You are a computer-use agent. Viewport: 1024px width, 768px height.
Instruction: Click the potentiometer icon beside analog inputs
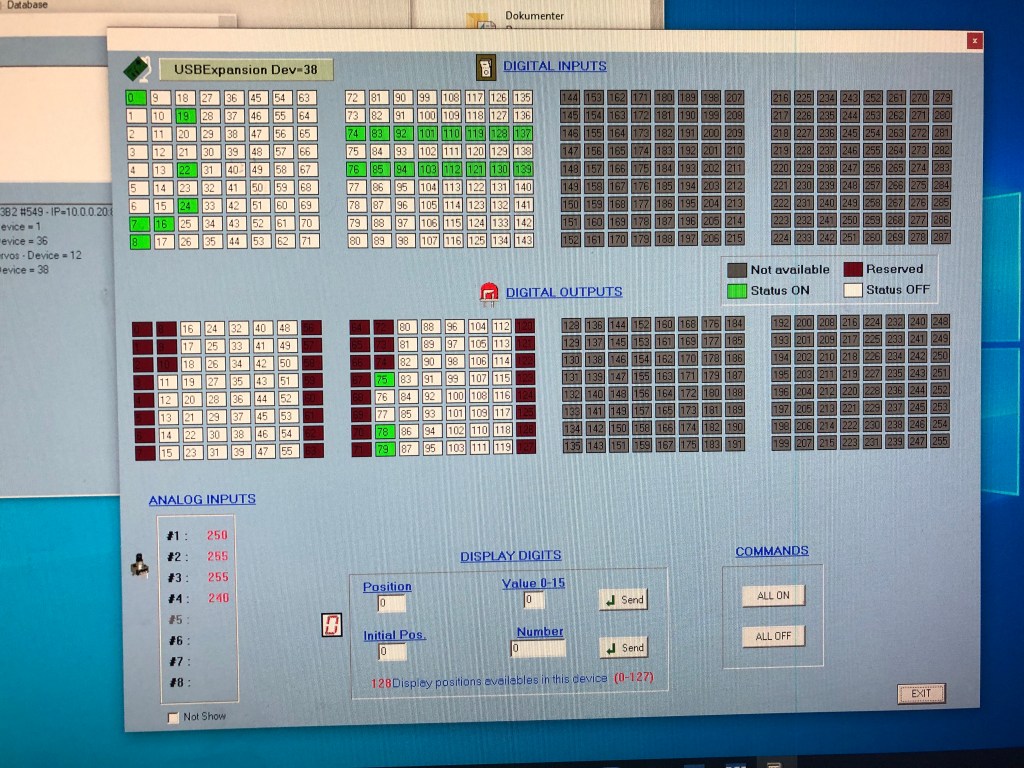click(x=139, y=567)
